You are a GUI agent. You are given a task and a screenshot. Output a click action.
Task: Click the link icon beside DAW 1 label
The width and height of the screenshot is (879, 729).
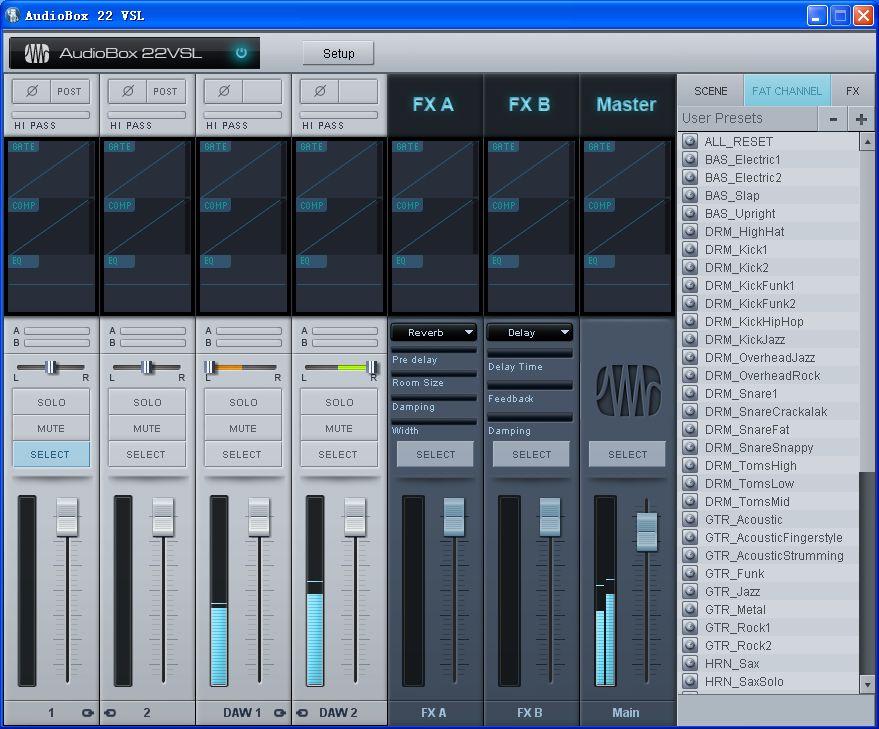point(280,713)
